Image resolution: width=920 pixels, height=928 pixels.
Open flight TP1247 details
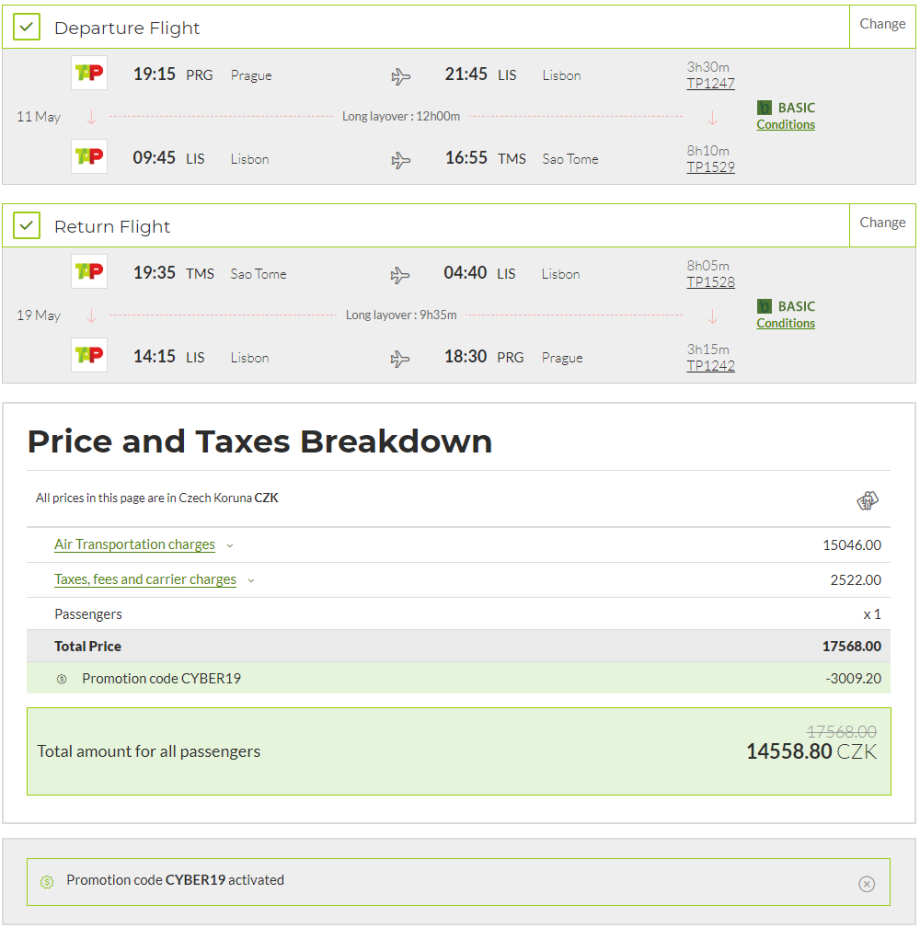[710, 84]
